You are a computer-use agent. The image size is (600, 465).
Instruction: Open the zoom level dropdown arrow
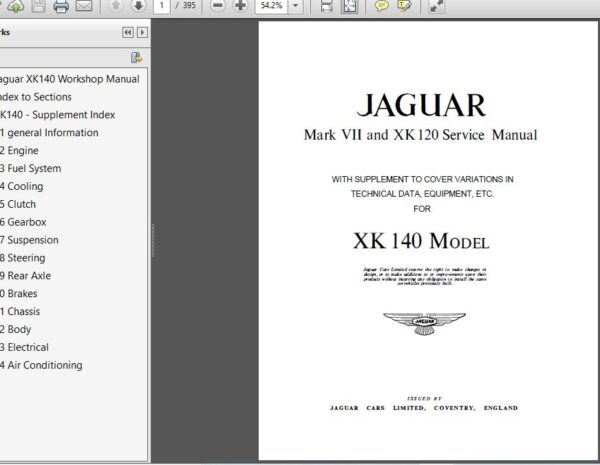tap(295, 6)
